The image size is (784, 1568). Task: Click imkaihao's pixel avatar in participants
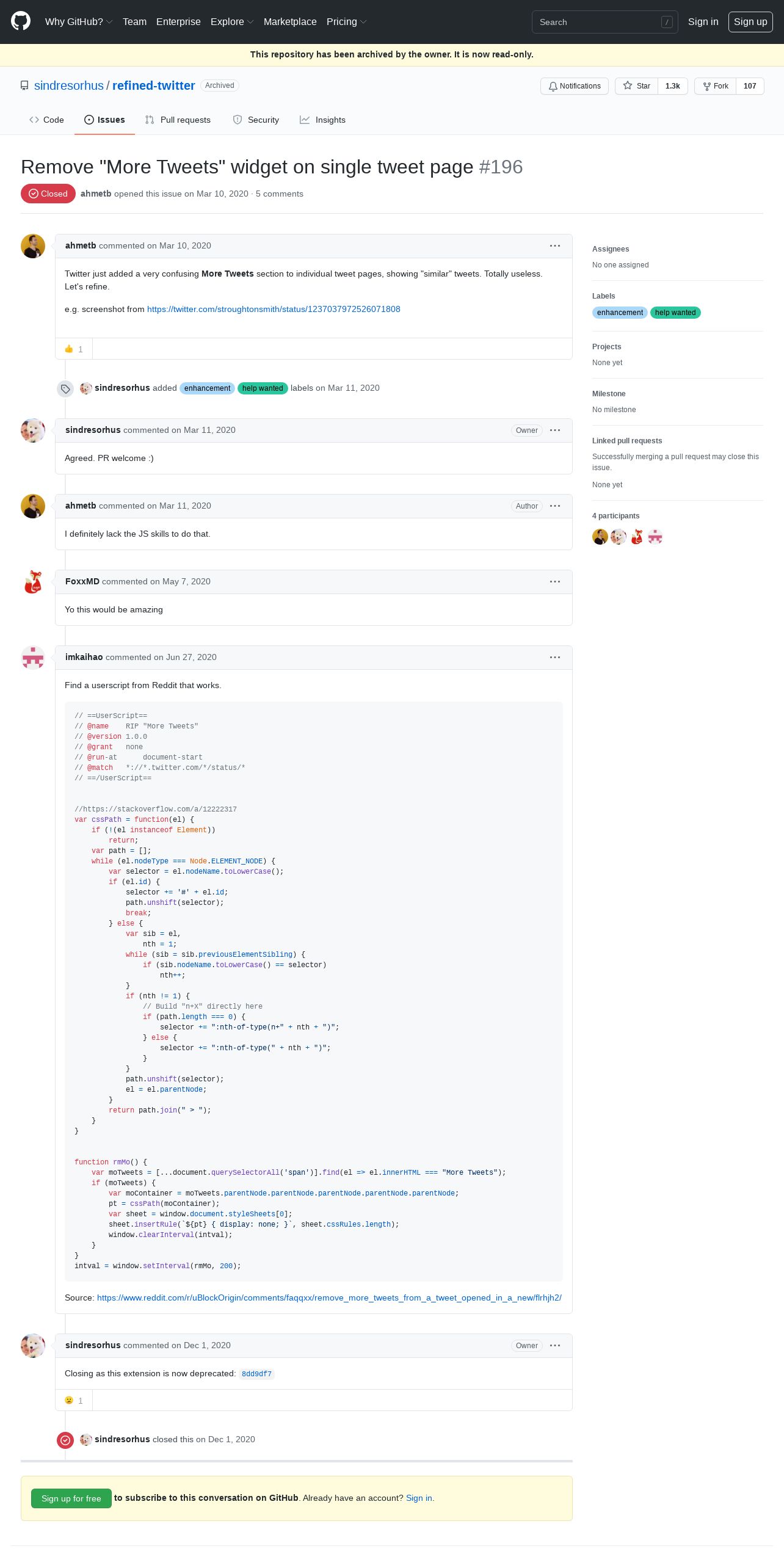[x=655, y=537]
